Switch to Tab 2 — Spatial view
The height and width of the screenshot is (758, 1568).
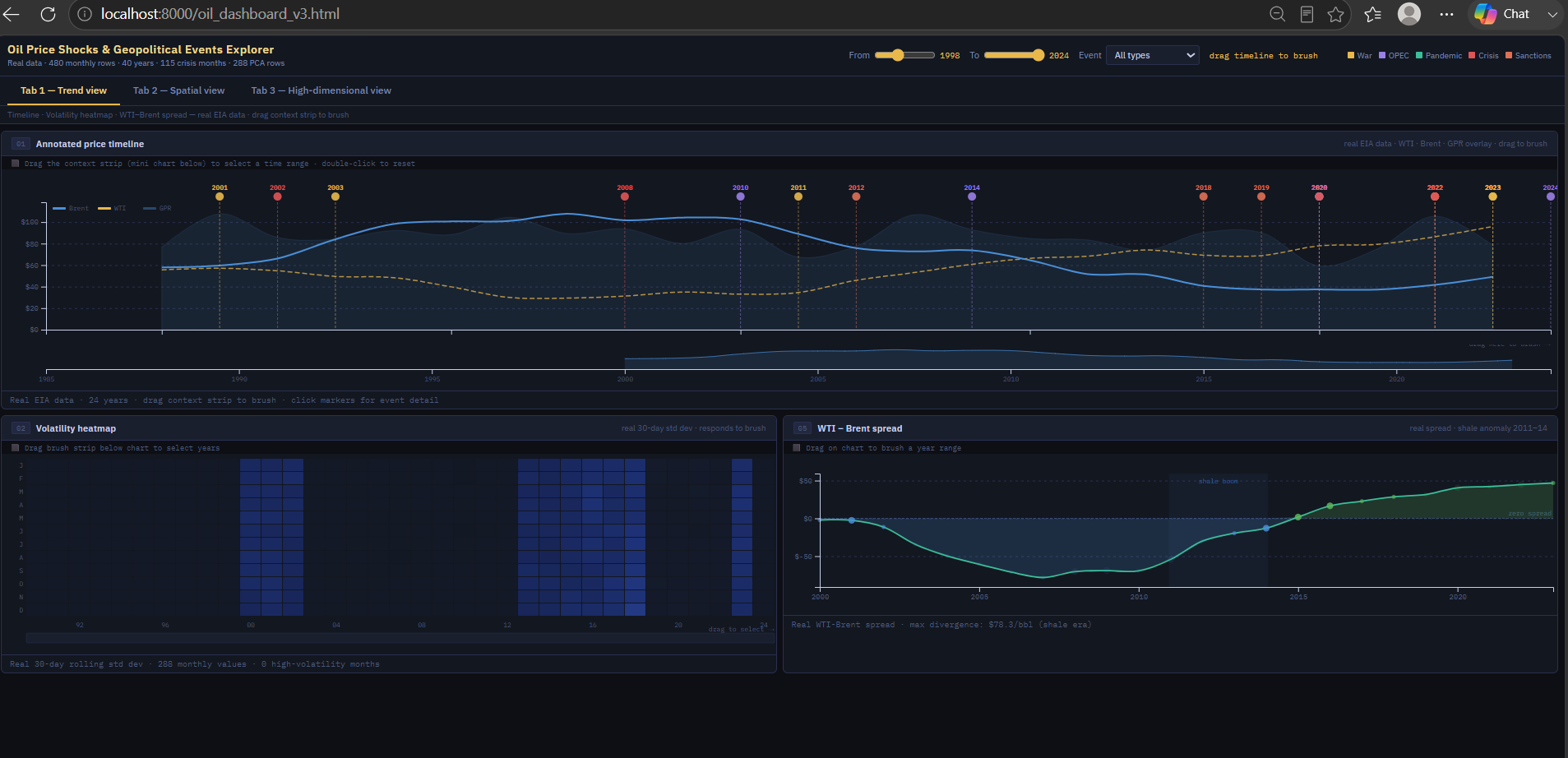pos(178,90)
